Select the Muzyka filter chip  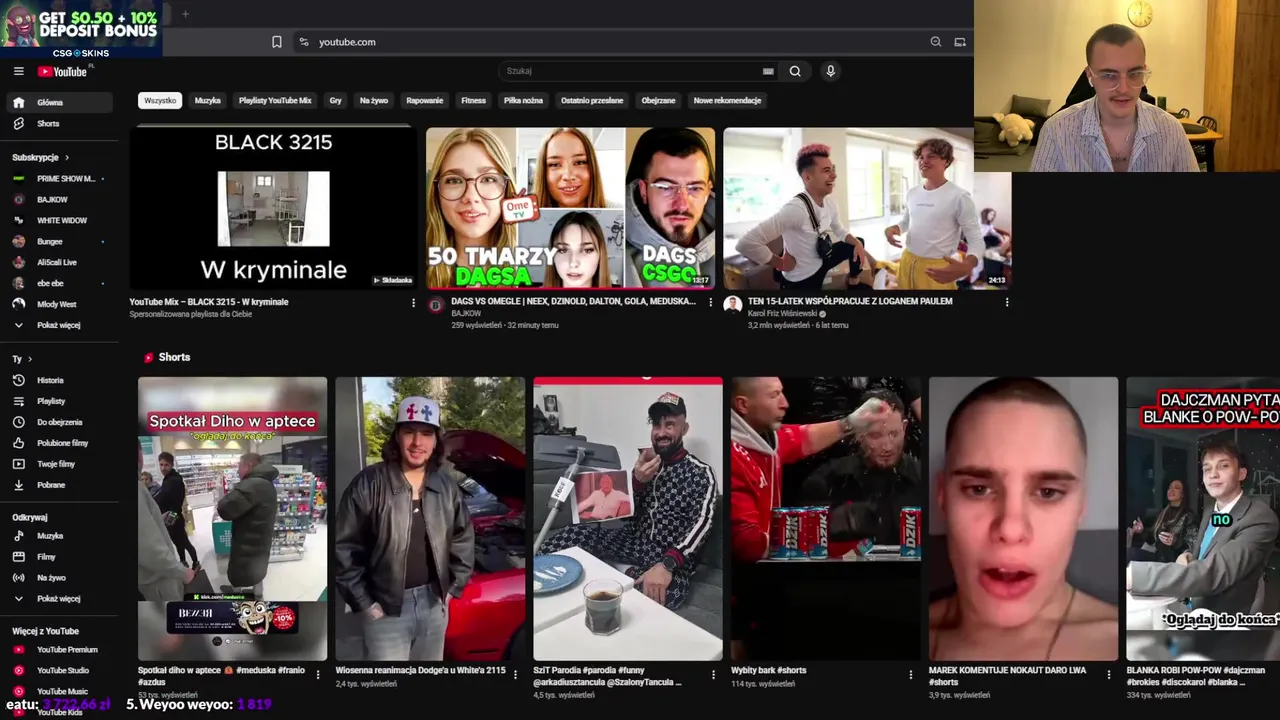pyautogui.click(x=208, y=101)
